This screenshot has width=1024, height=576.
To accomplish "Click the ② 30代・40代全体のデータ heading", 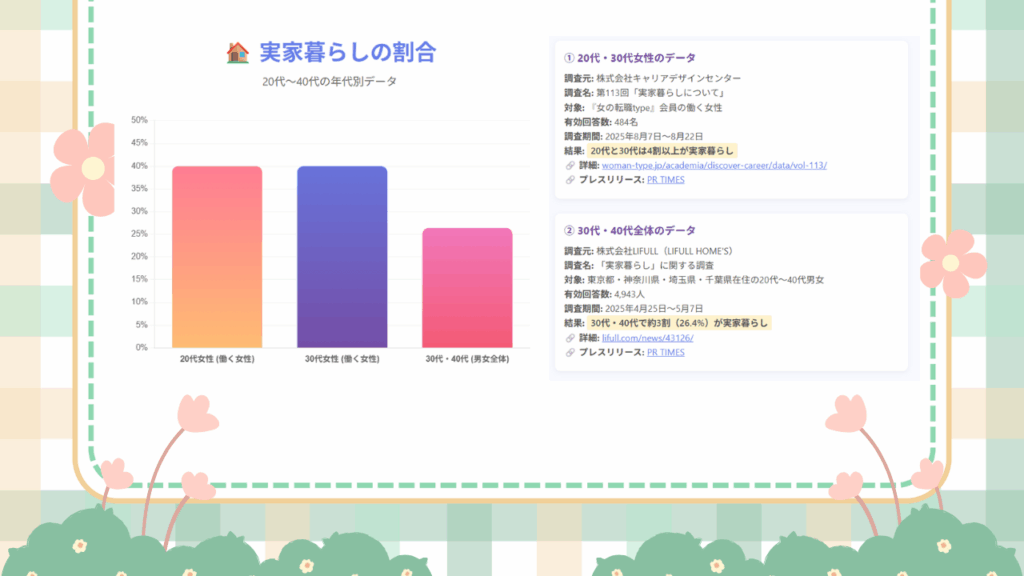I will (x=629, y=230).
